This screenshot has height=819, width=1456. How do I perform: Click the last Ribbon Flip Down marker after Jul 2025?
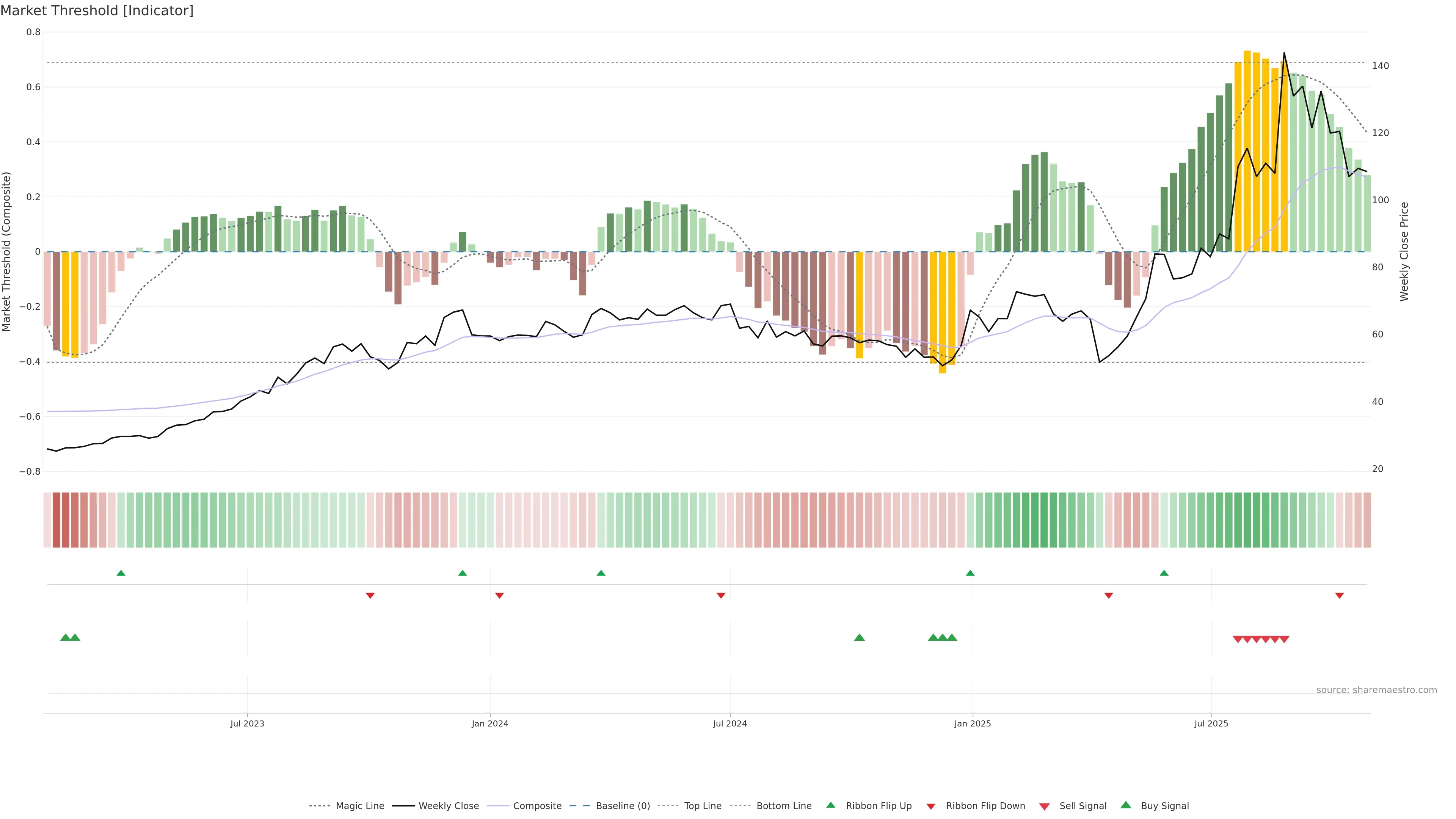1340,595
